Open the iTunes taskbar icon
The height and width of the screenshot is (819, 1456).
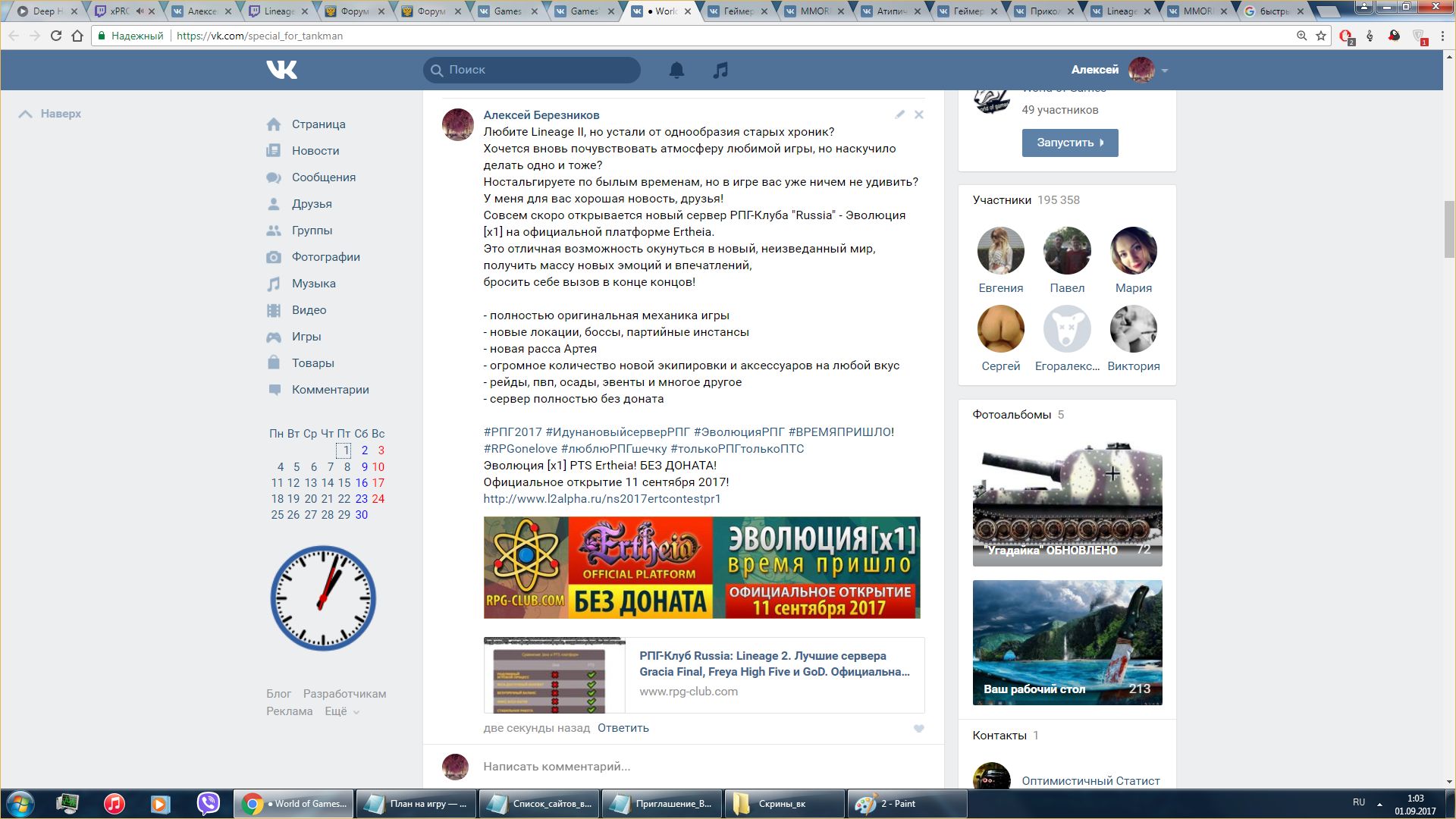click(x=115, y=804)
